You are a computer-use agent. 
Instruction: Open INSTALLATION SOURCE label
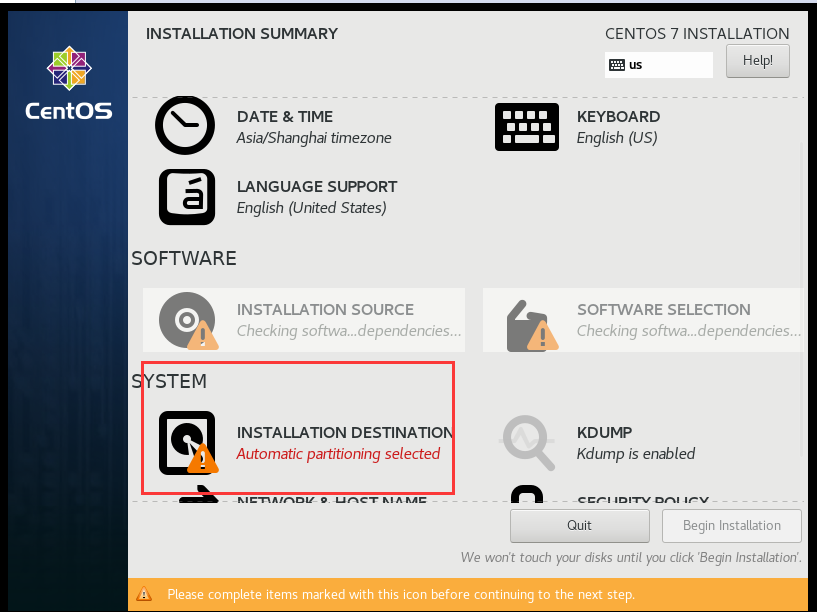click(x=325, y=309)
